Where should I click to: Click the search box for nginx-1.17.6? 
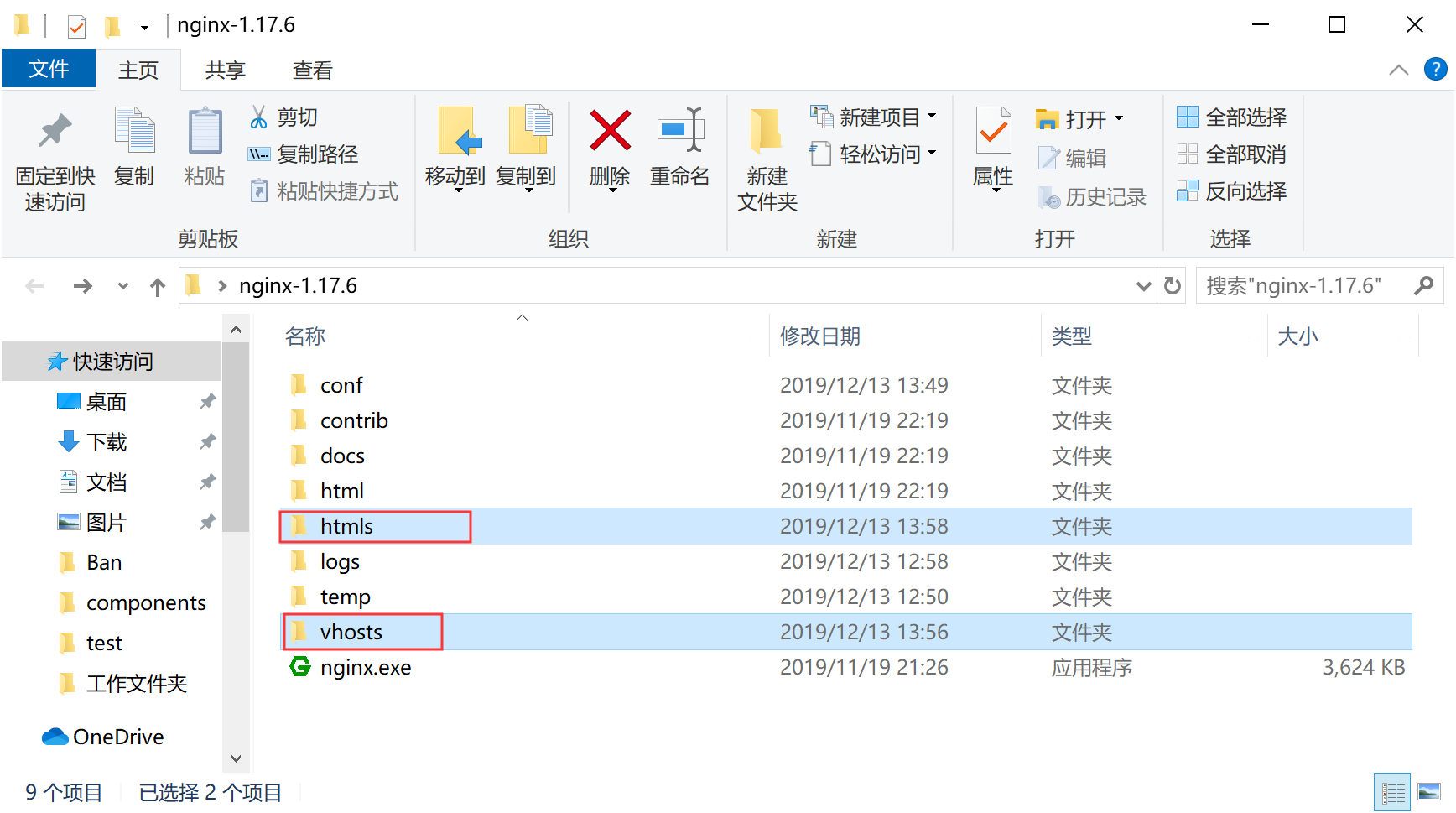click(1304, 286)
